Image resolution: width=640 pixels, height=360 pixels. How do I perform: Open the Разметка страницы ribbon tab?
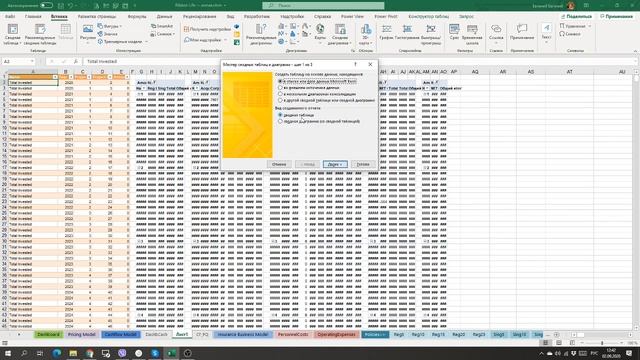coord(97,16)
